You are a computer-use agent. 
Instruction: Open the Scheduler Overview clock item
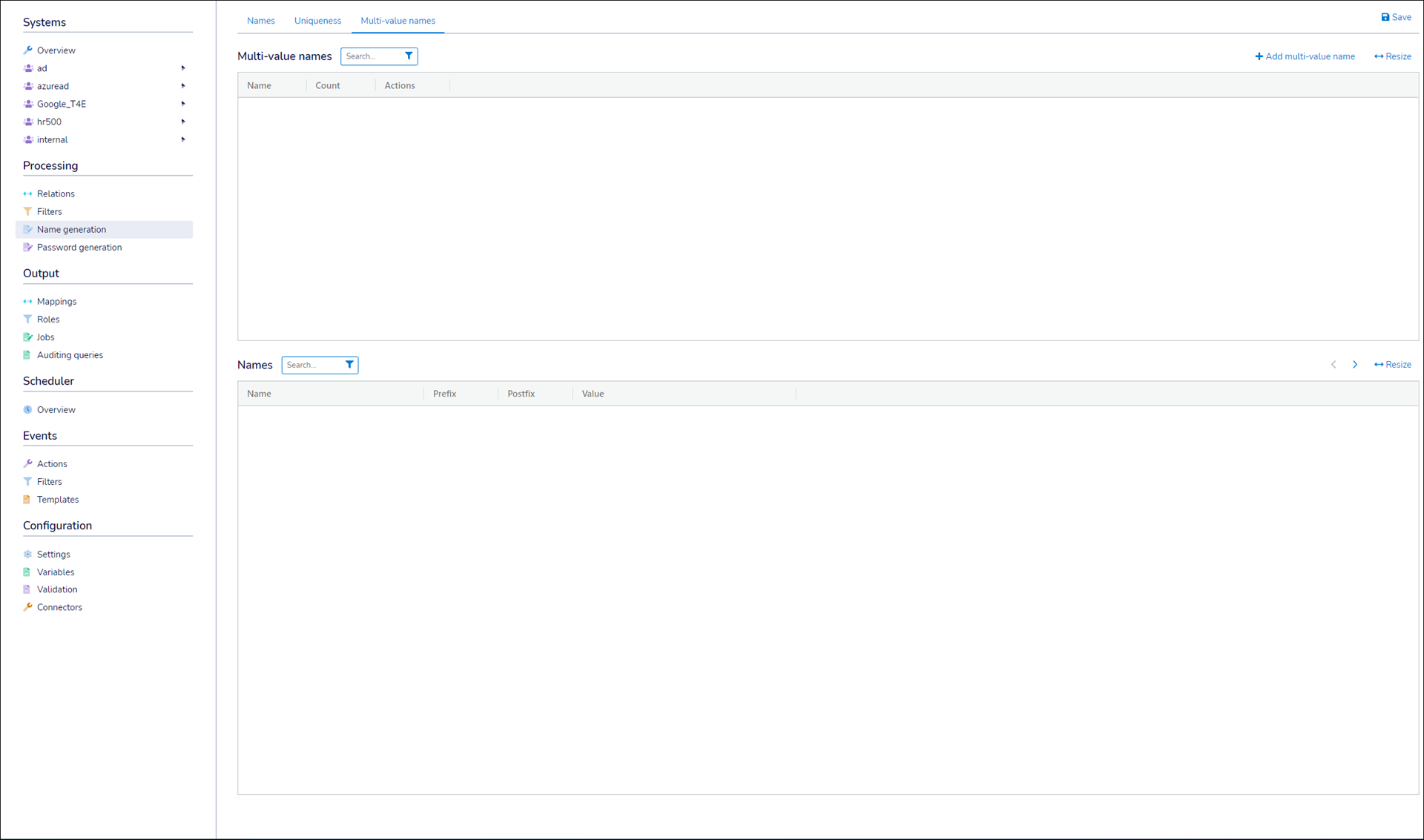pyautogui.click(x=56, y=410)
